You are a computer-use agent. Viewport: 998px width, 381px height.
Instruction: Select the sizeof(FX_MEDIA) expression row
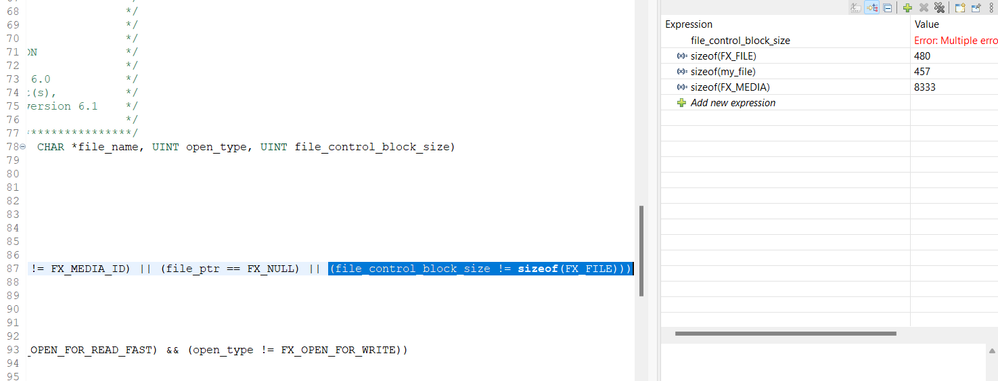(x=829, y=87)
